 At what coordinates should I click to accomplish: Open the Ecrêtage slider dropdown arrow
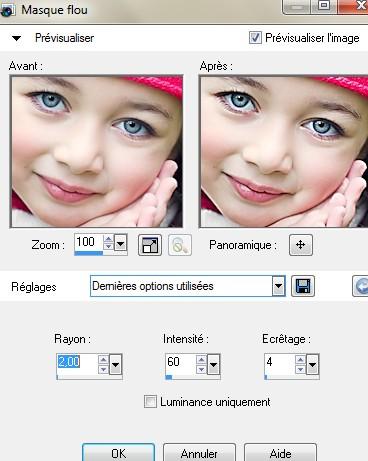(x=312, y=364)
